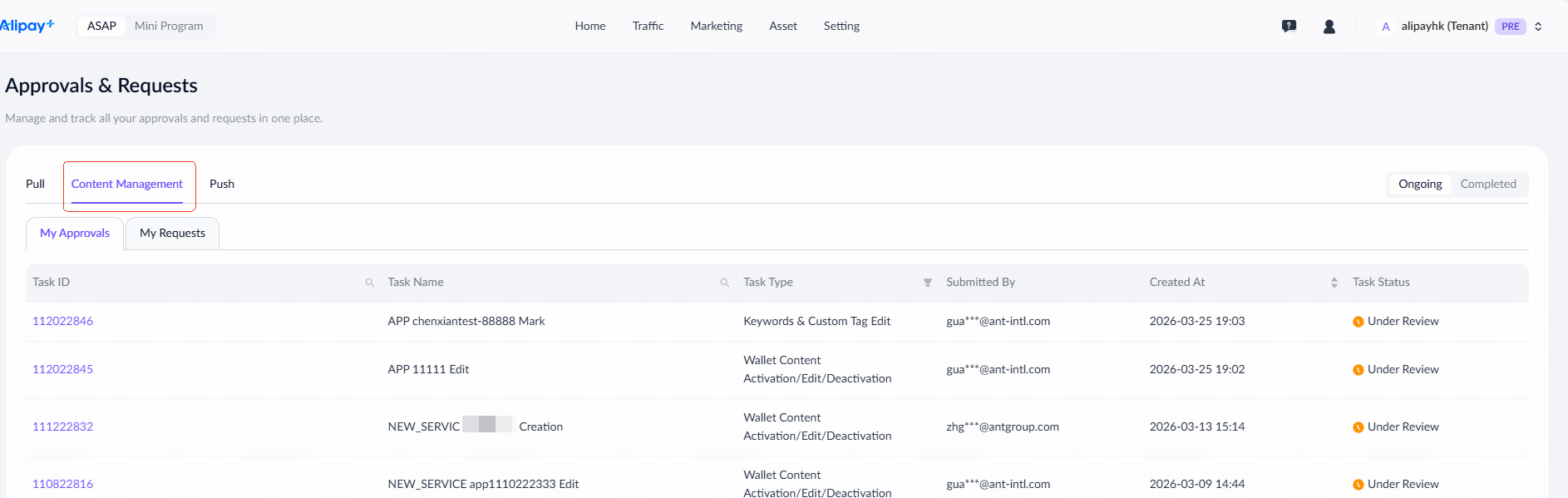Switch to Mini Program mode
1568x498 pixels.
point(169,26)
